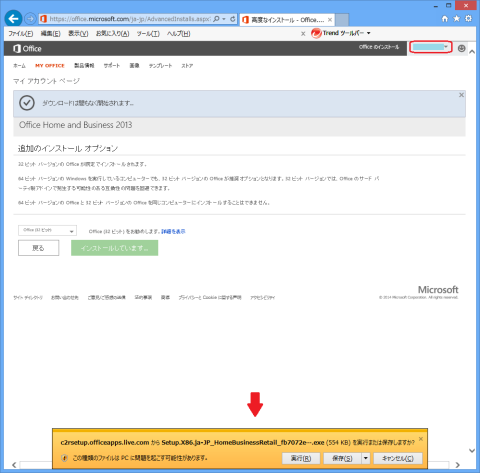Go to the ホーム navigation link
480x473 pixels.
pyautogui.click(x=19, y=66)
